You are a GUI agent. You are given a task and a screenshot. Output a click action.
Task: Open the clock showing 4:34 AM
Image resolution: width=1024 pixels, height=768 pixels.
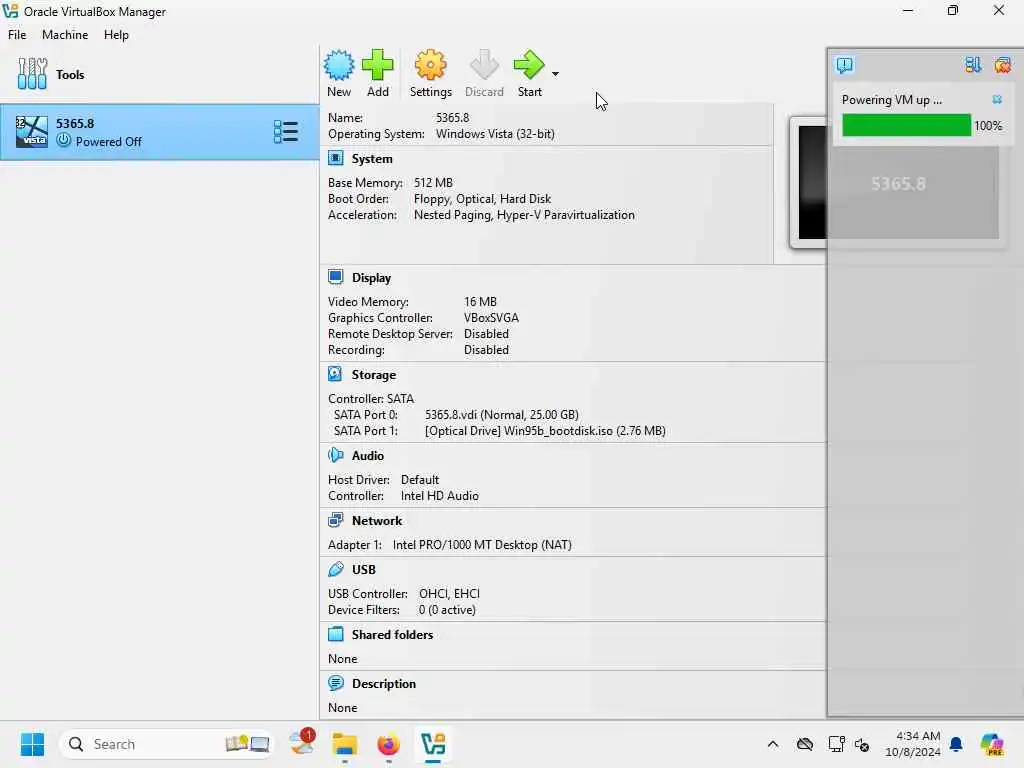point(912,744)
